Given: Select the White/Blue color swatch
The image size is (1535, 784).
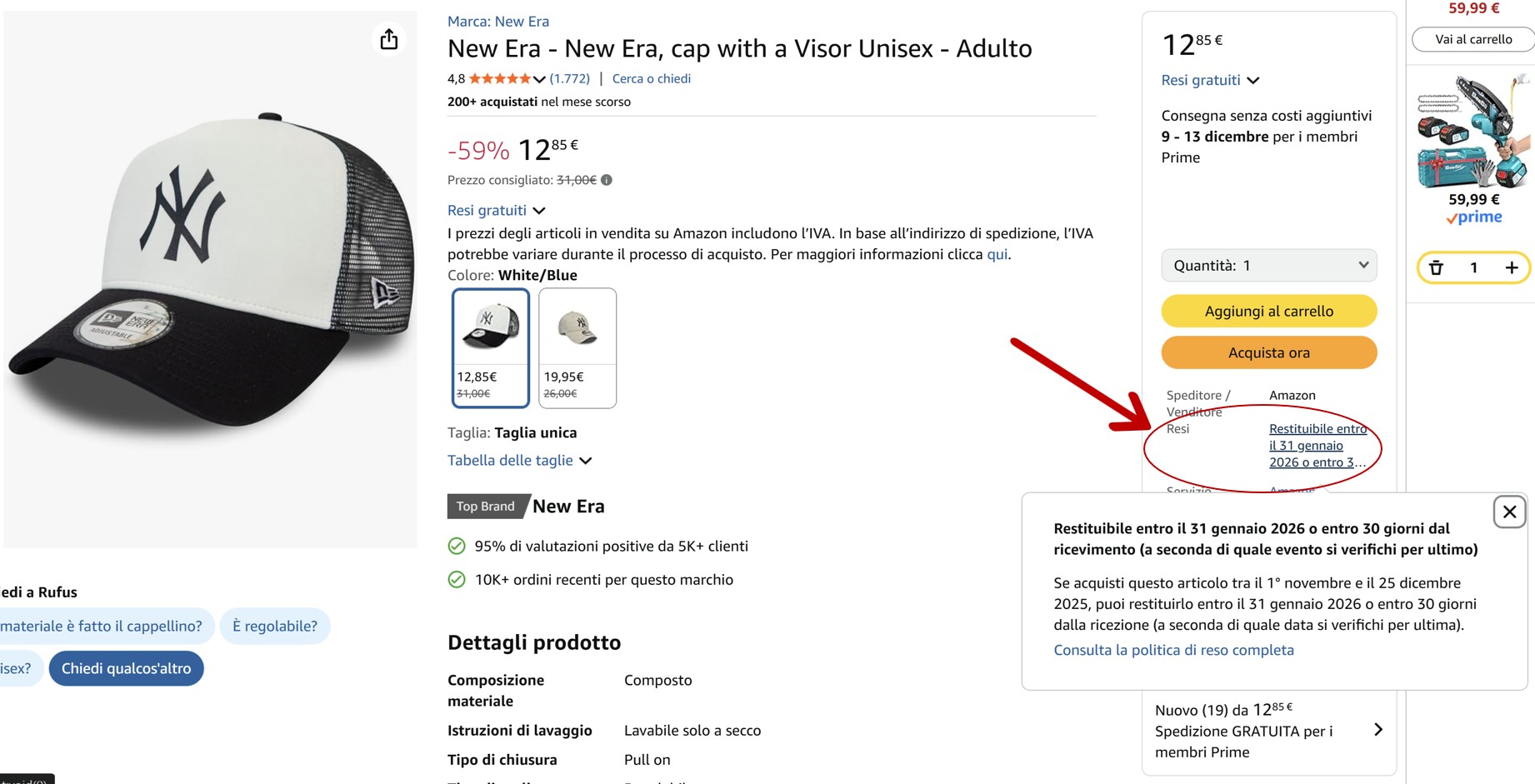Looking at the screenshot, I should [x=490, y=347].
